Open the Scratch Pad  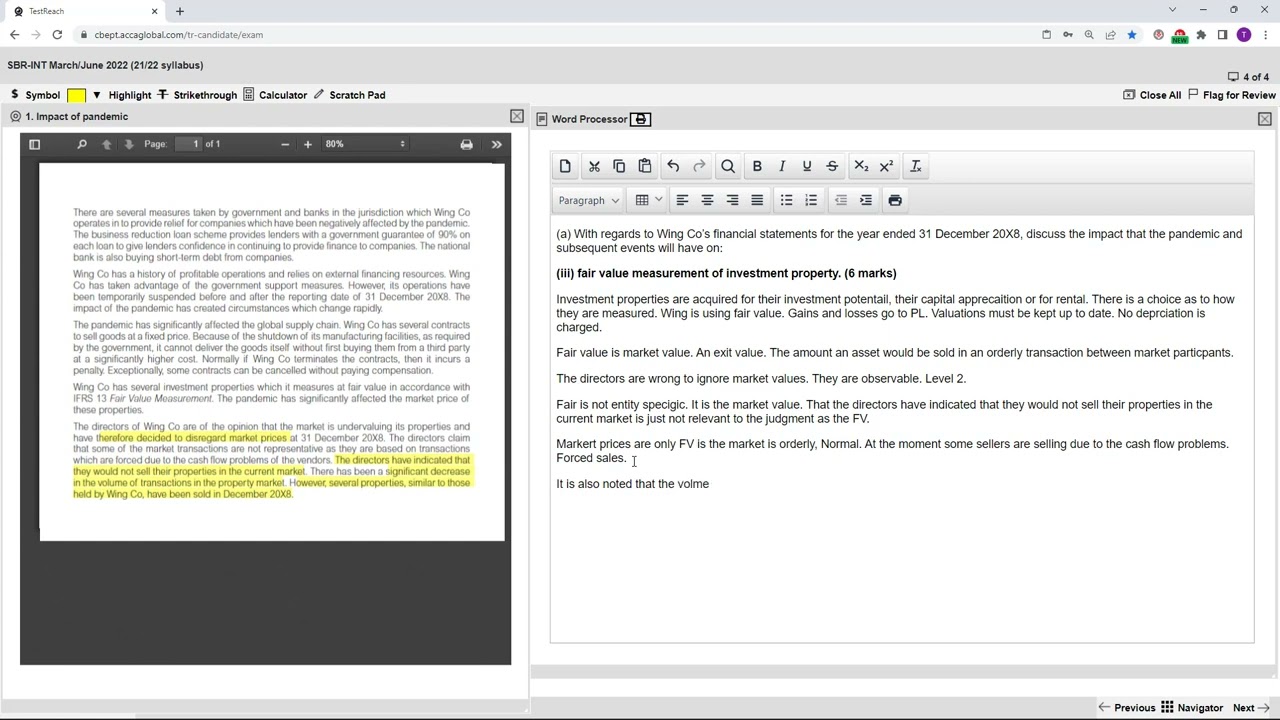tap(349, 95)
